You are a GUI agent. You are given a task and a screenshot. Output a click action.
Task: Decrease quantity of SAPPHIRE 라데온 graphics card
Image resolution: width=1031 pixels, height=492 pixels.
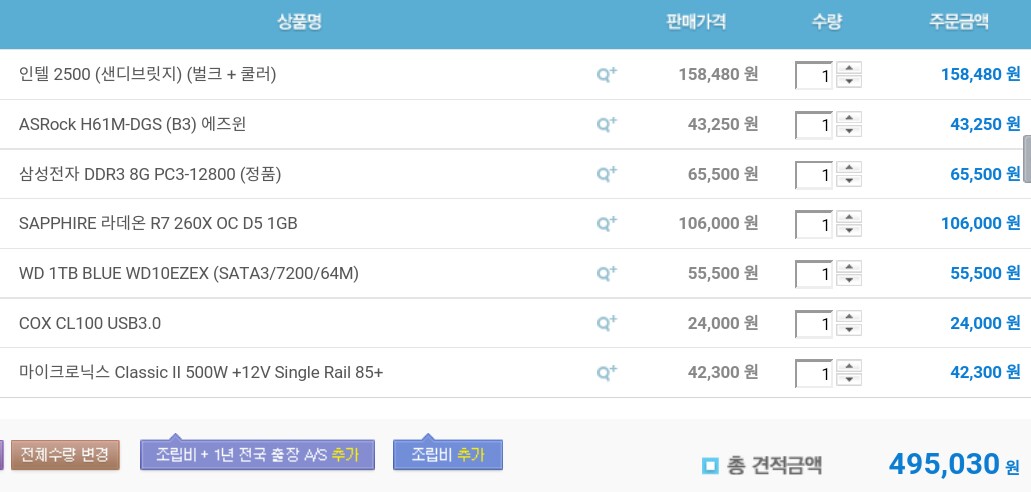click(849, 230)
